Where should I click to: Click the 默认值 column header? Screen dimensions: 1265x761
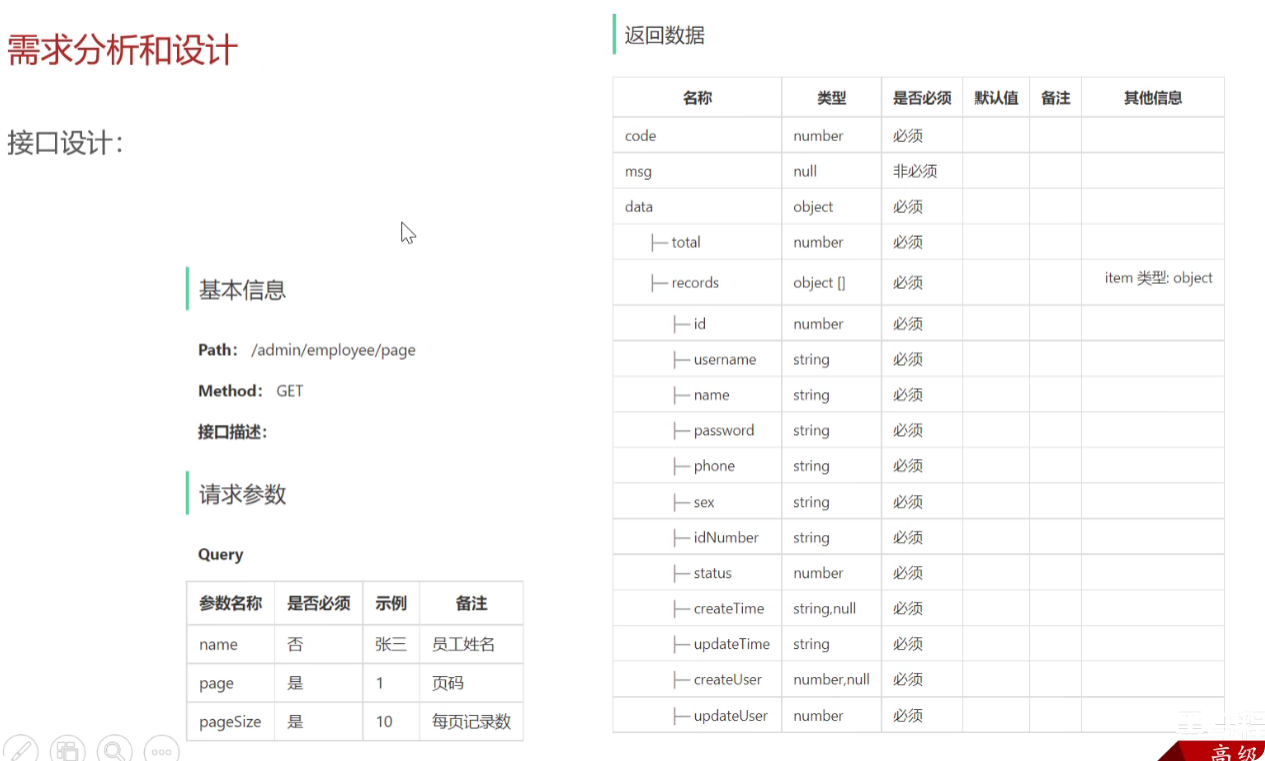(x=996, y=98)
